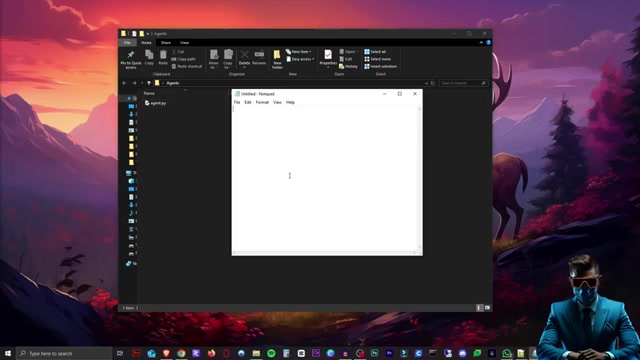This screenshot has height=360, width=640.
Task: Open Google Chrome from the taskbar
Action: coord(181,353)
